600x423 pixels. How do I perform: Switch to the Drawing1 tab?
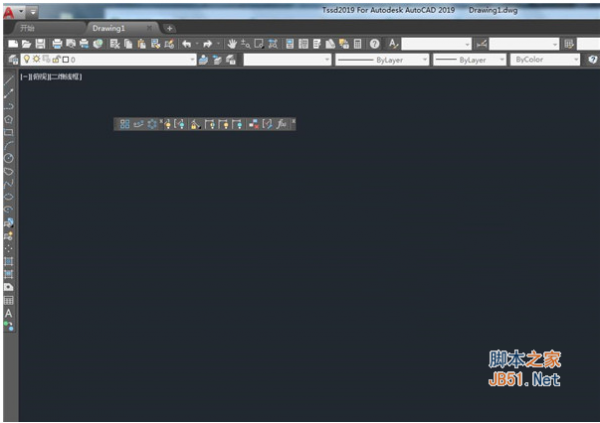[109, 28]
